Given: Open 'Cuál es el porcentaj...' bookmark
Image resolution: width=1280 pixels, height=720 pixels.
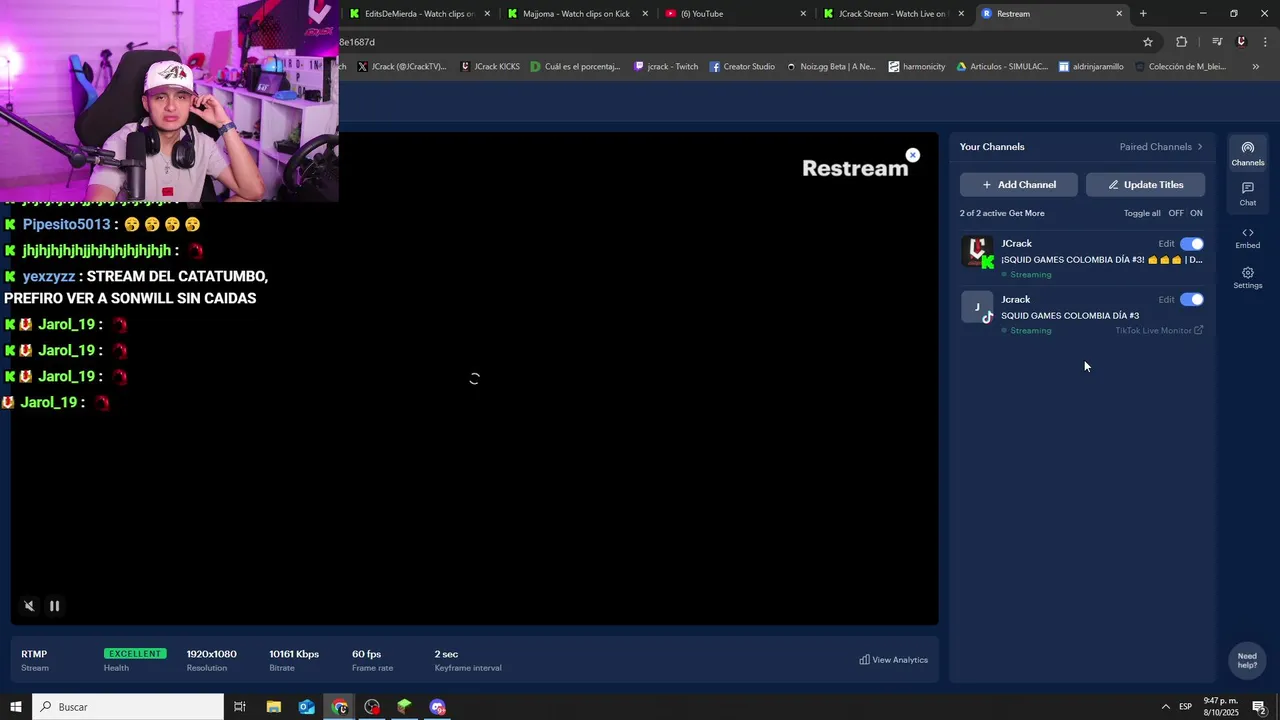Looking at the screenshot, I should (575, 67).
